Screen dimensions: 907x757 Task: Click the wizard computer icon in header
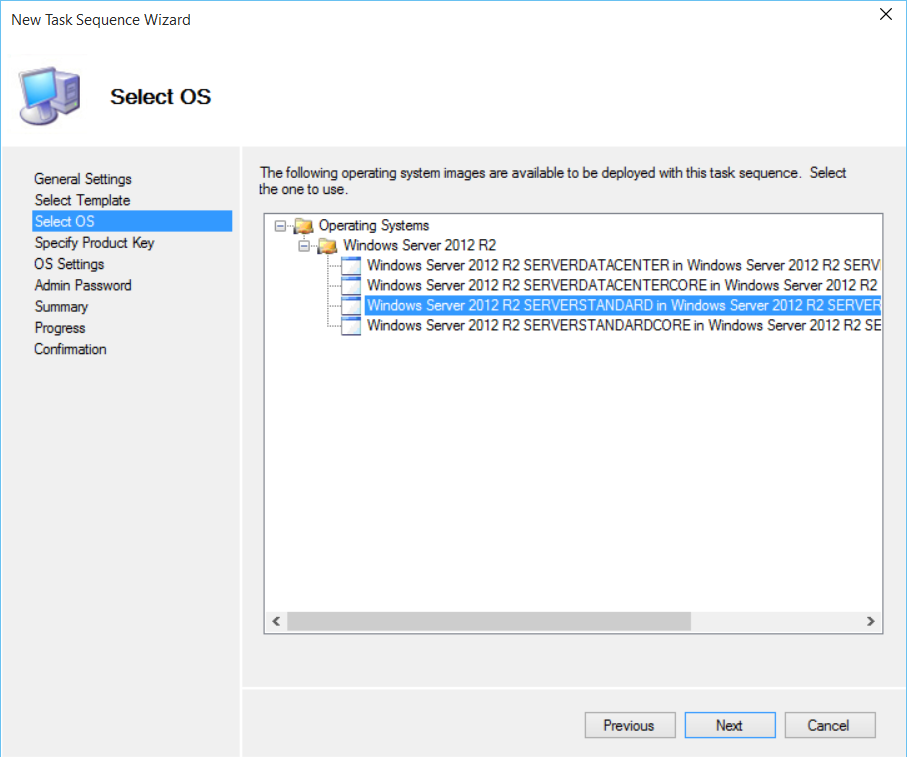pyautogui.click(x=51, y=96)
